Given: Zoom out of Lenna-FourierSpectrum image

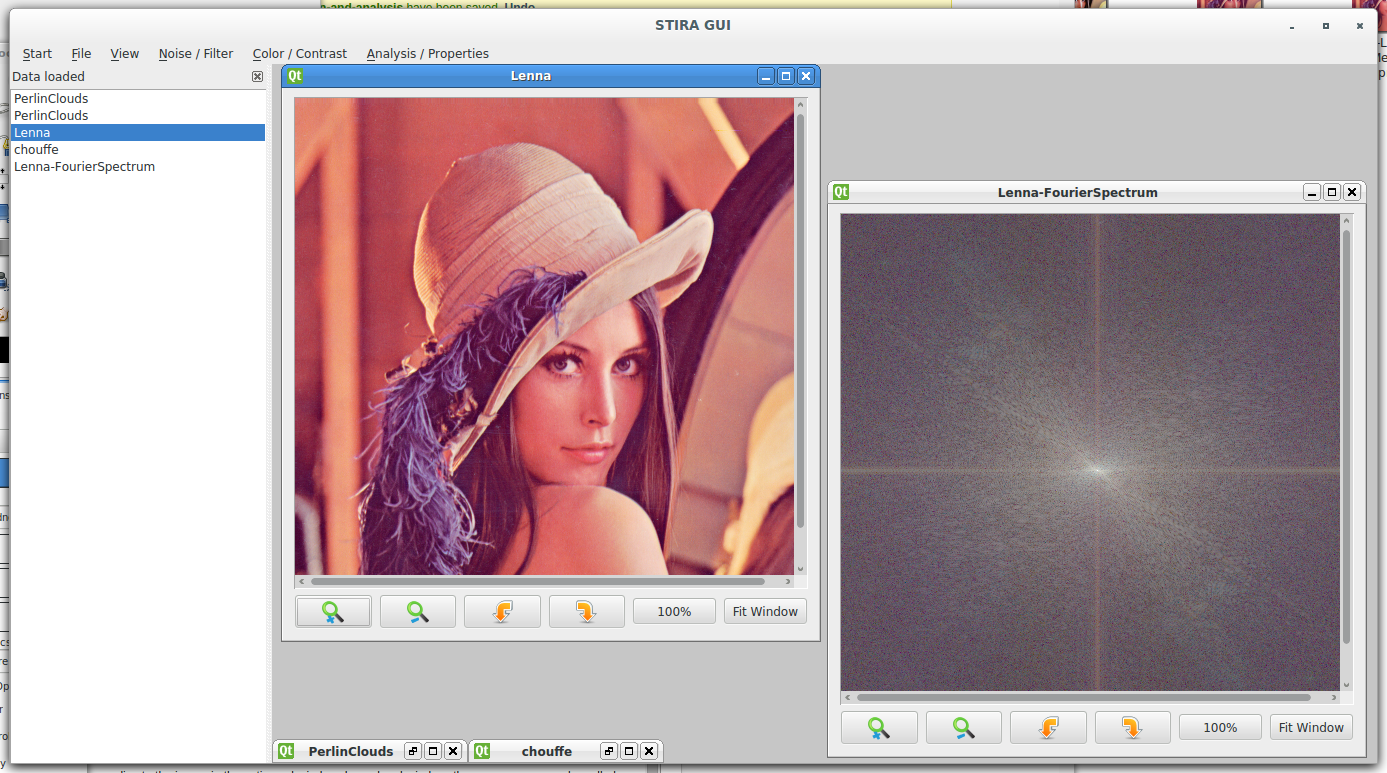Looking at the screenshot, I should 964,727.
